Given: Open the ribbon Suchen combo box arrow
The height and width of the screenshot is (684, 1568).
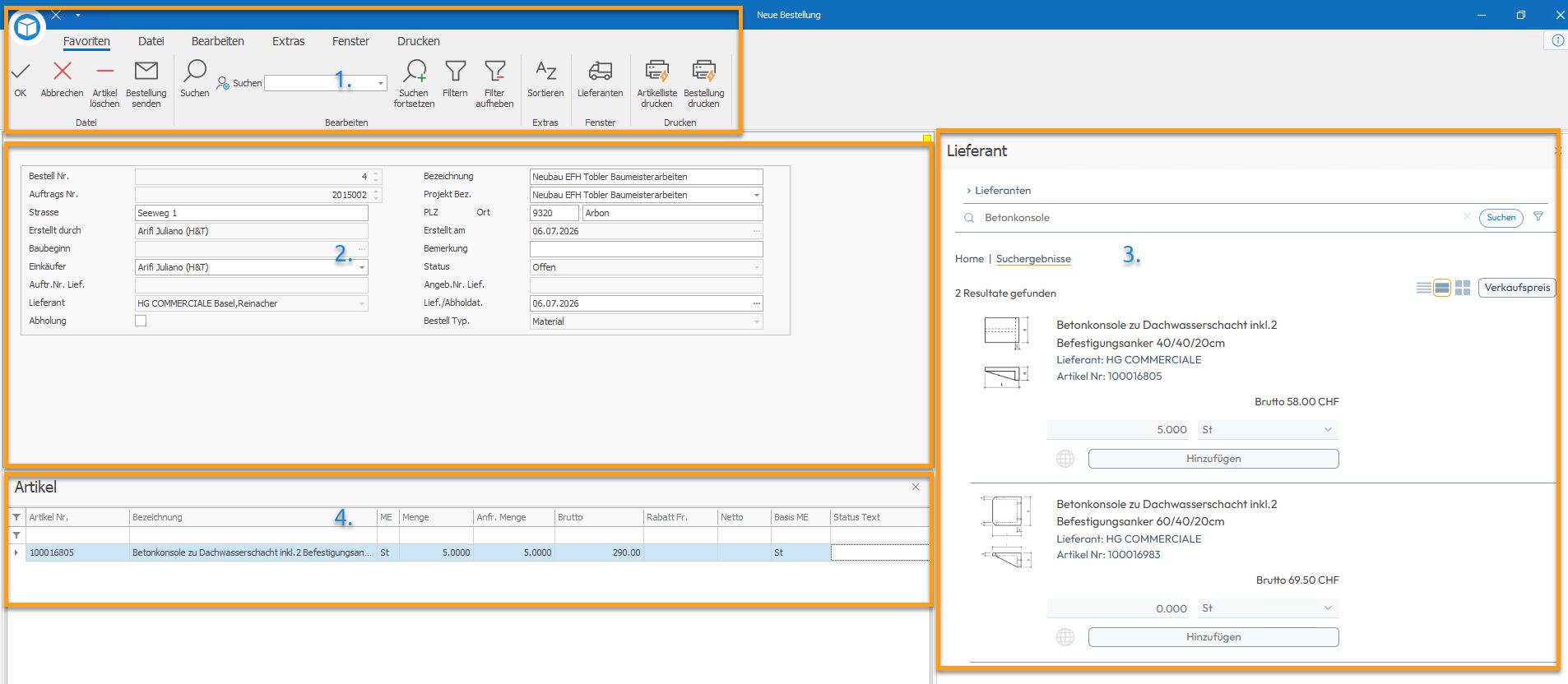Looking at the screenshot, I should 380,83.
